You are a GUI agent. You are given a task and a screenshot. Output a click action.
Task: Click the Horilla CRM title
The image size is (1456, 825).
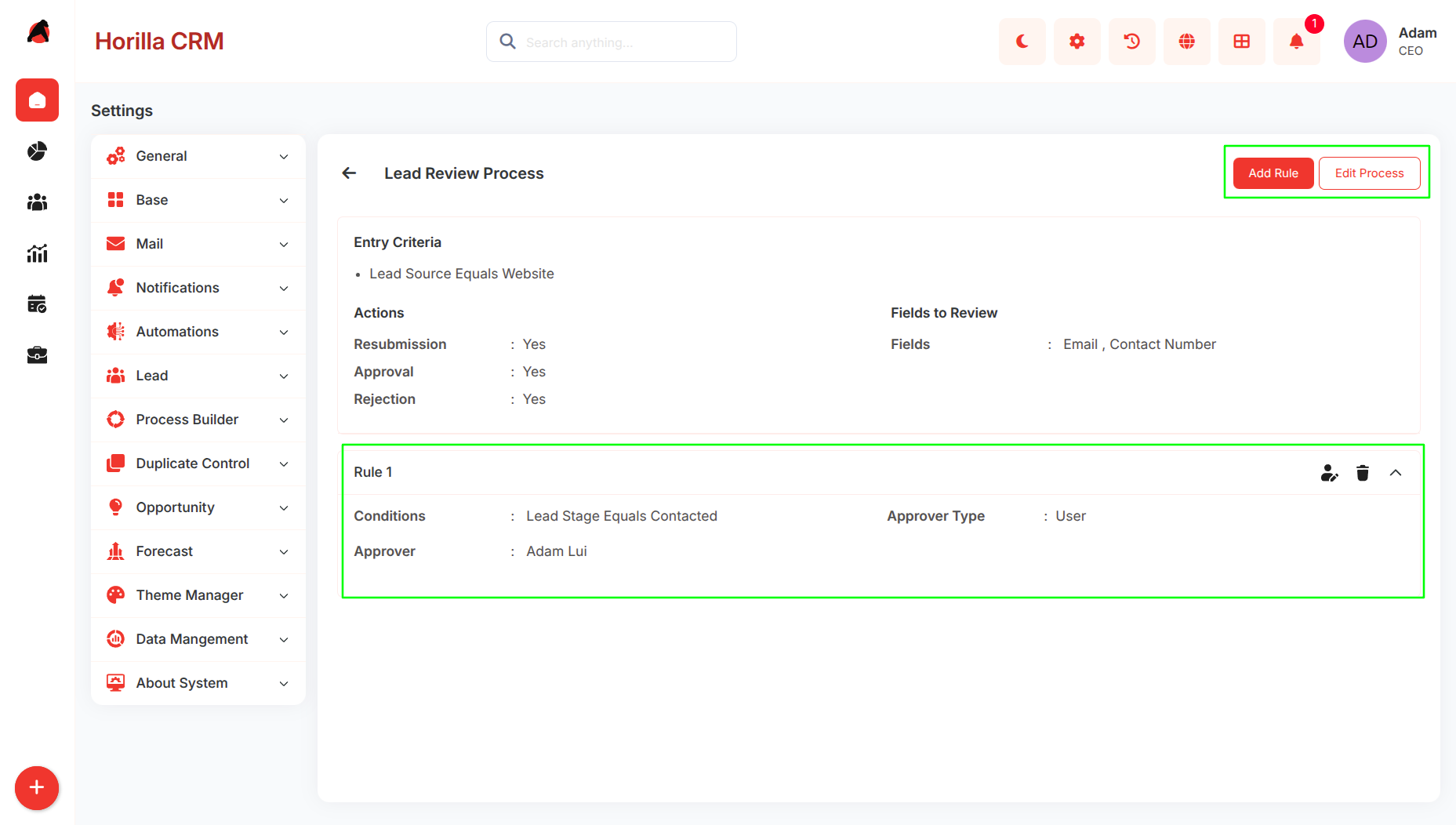point(159,42)
